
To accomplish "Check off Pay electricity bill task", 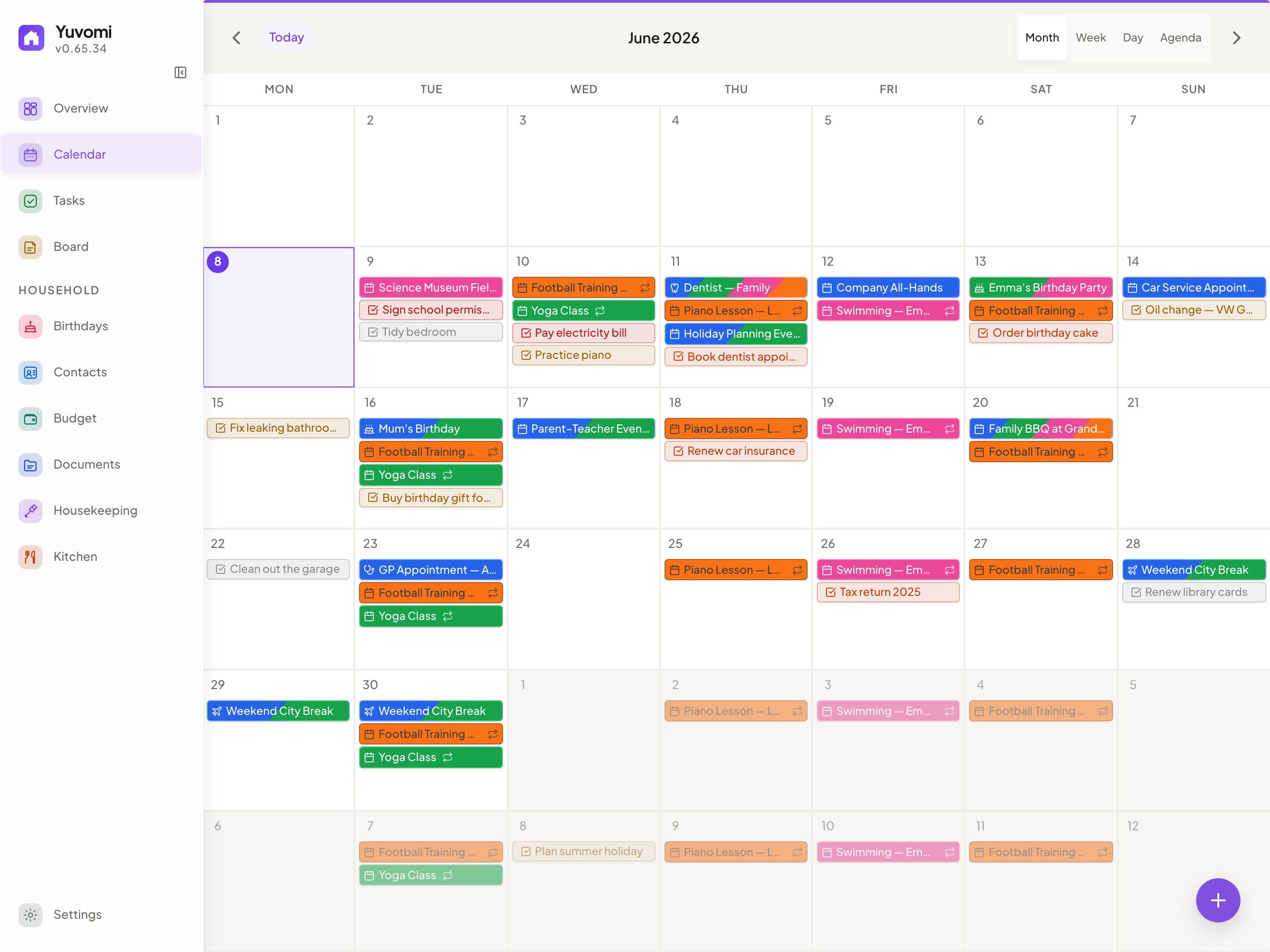I will (x=525, y=333).
